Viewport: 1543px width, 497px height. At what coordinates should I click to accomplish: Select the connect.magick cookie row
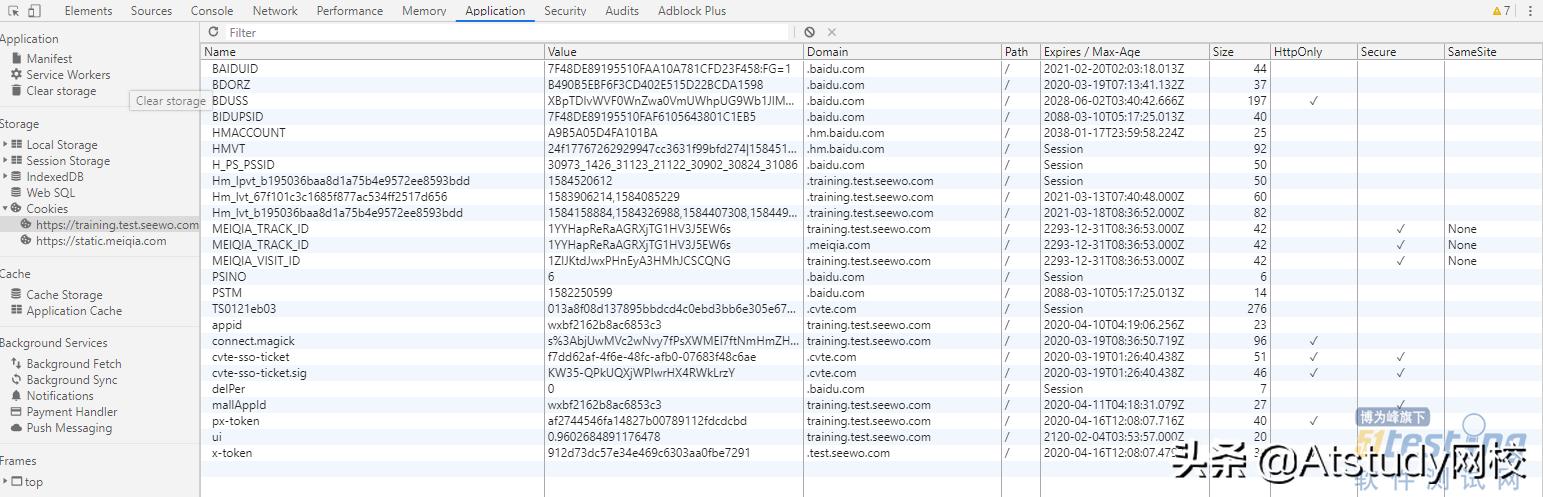[871, 341]
